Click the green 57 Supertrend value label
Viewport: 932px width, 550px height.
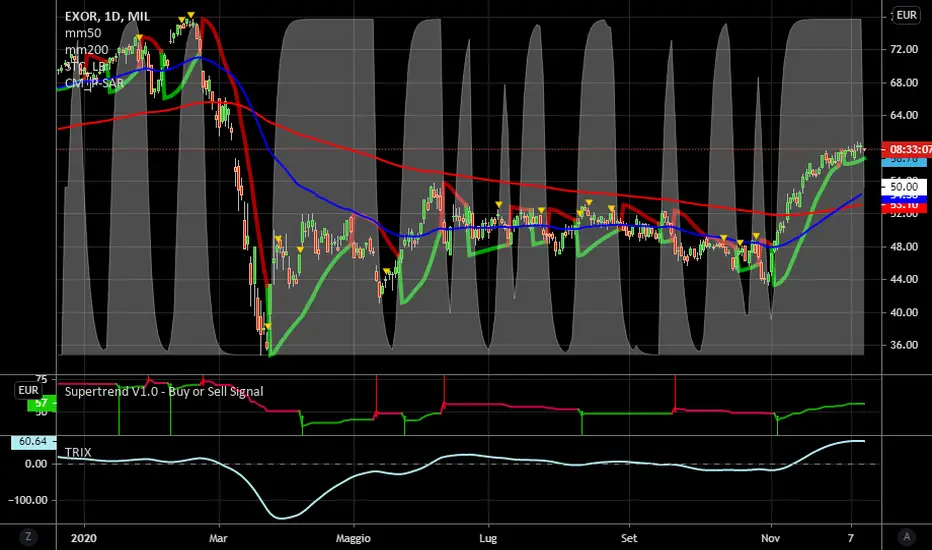[42, 404]
